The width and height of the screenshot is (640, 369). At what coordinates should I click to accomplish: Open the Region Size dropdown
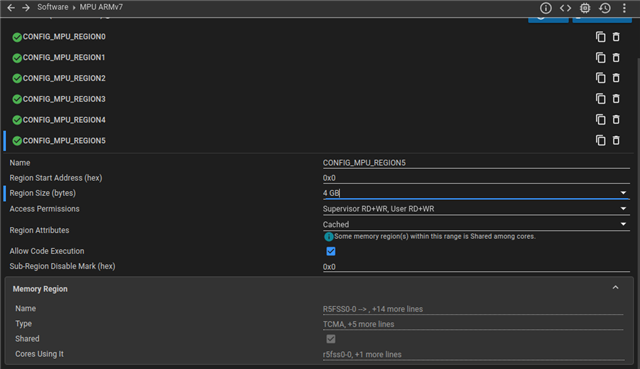476,193
